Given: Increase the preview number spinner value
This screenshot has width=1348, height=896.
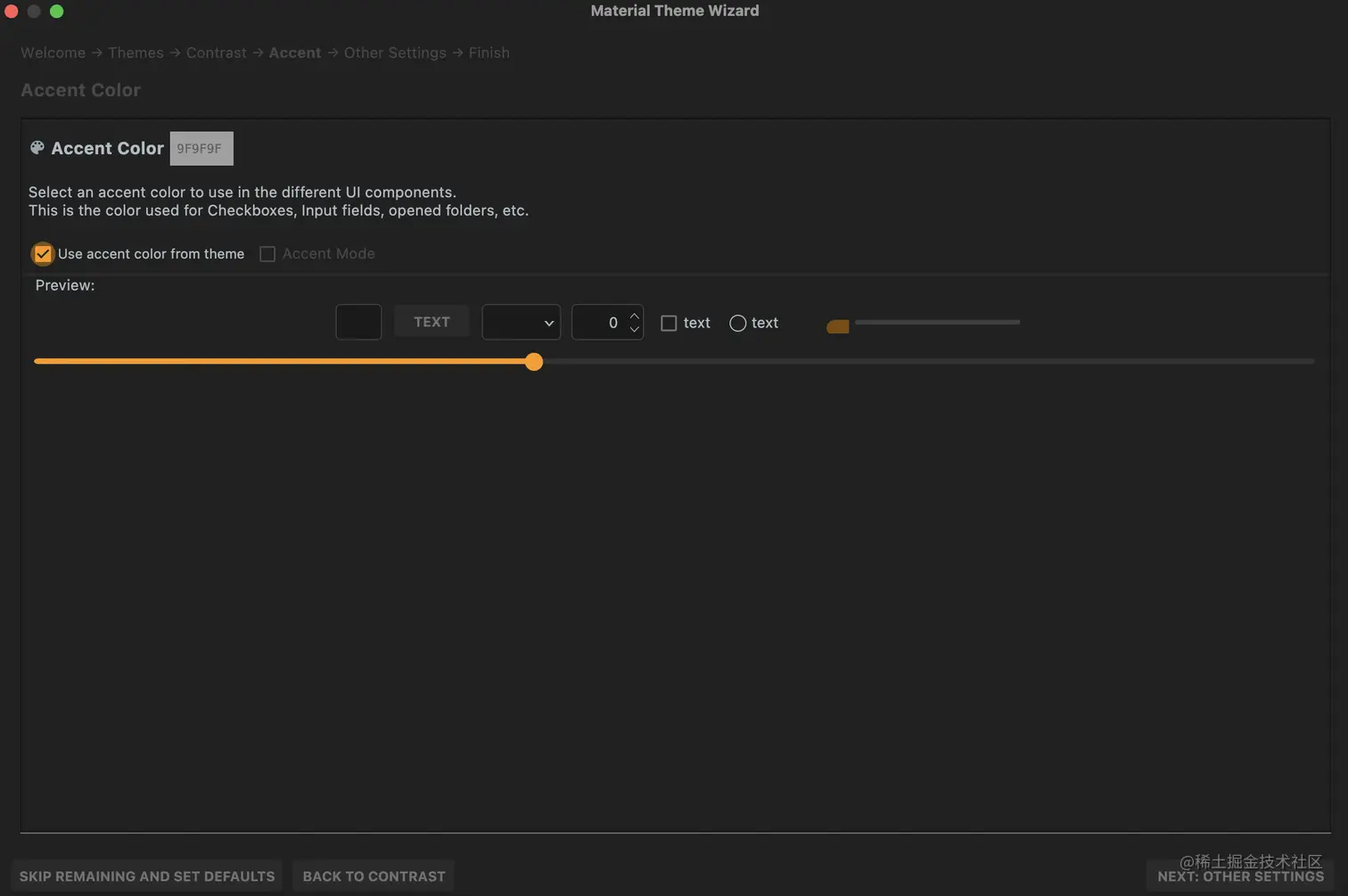Looking at the screenshot, I should pyautogui.click(x=635, y=316).
